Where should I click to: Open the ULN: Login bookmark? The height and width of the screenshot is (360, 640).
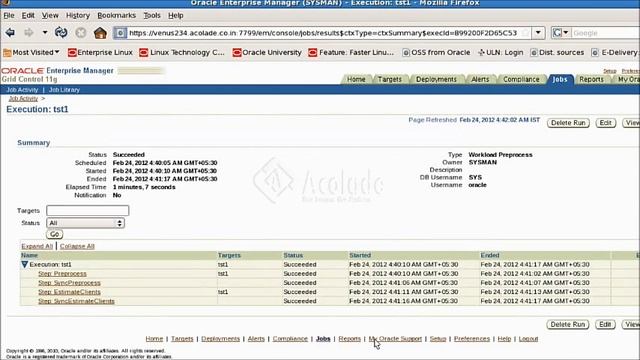[x=500, y=52]
